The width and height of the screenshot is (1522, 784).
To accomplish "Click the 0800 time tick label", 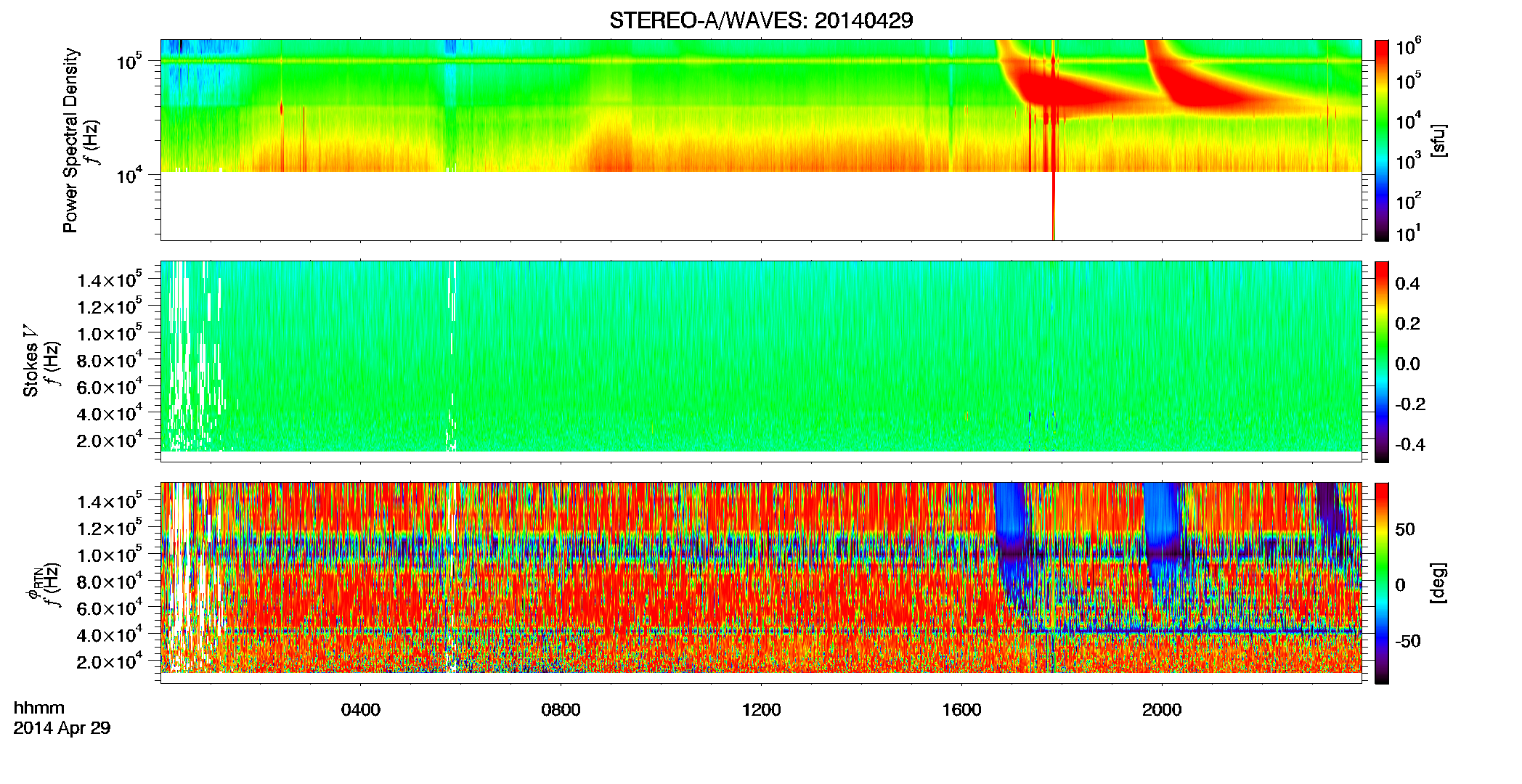I will pyautogui.click(x=561, y=709).
